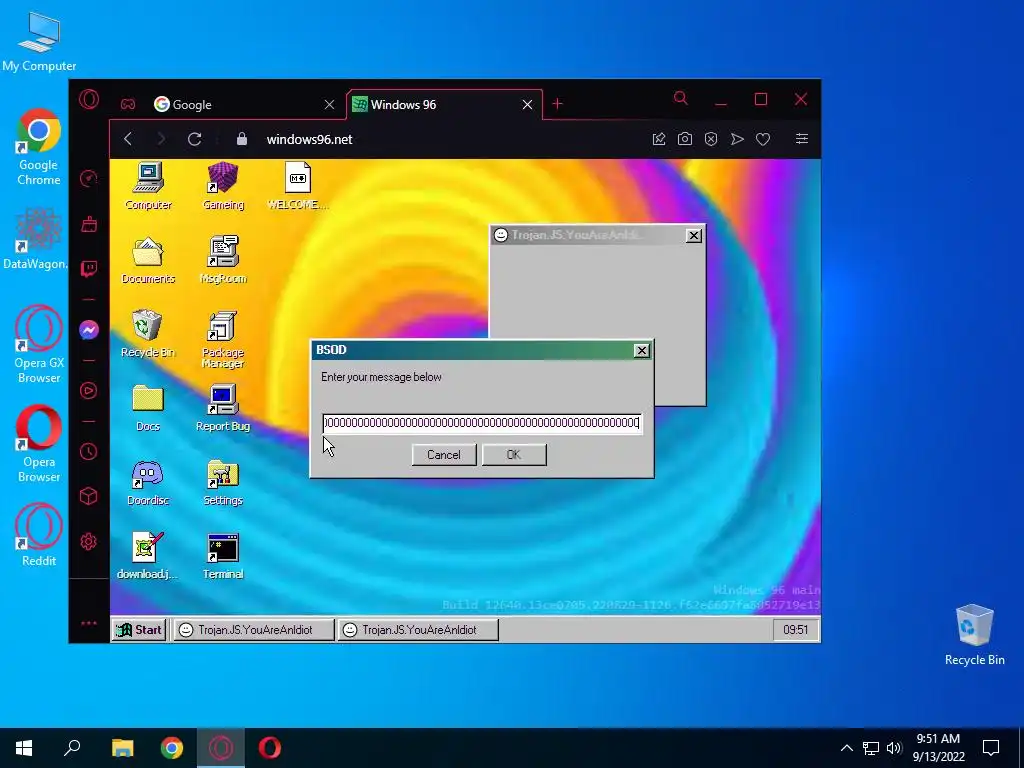Open the Windows 96 Start menu
Image resolution: width=1024 pixels, height=768 pixels.
(x=138, y=630)
